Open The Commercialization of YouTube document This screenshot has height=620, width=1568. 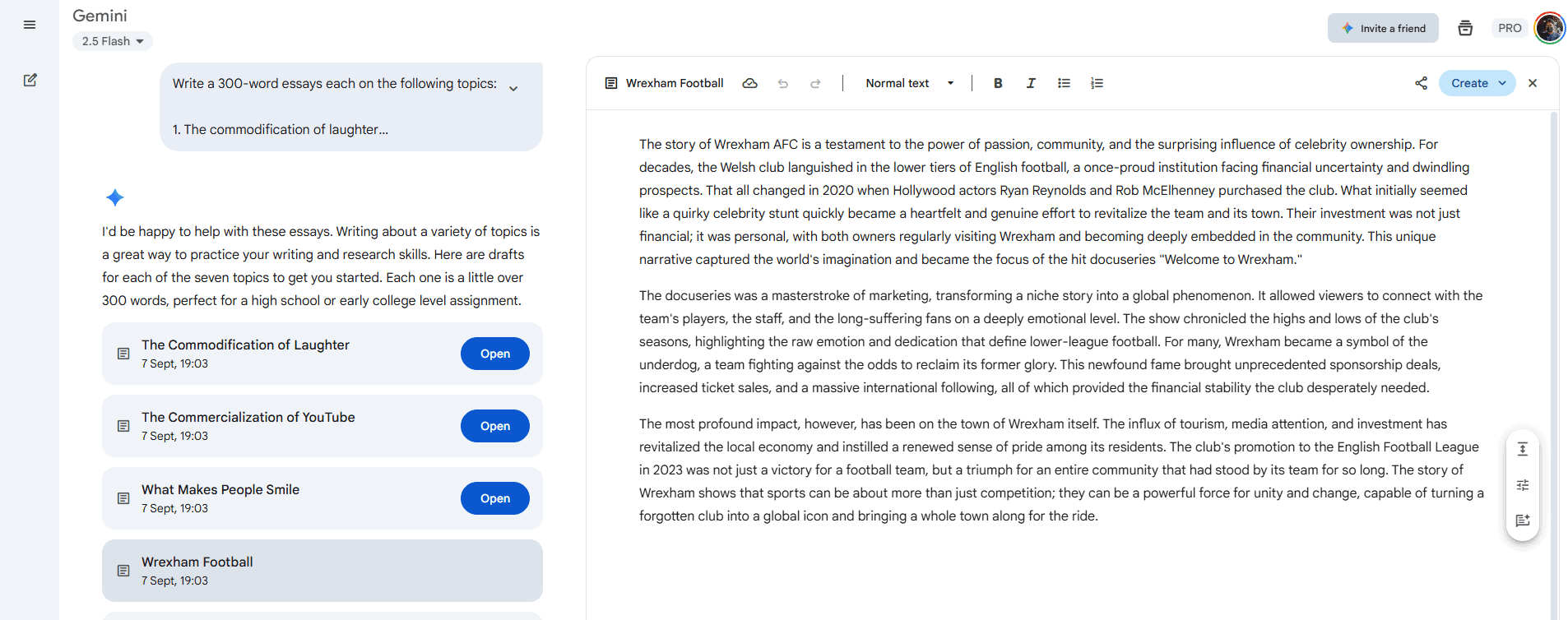(x=494, y=426)
